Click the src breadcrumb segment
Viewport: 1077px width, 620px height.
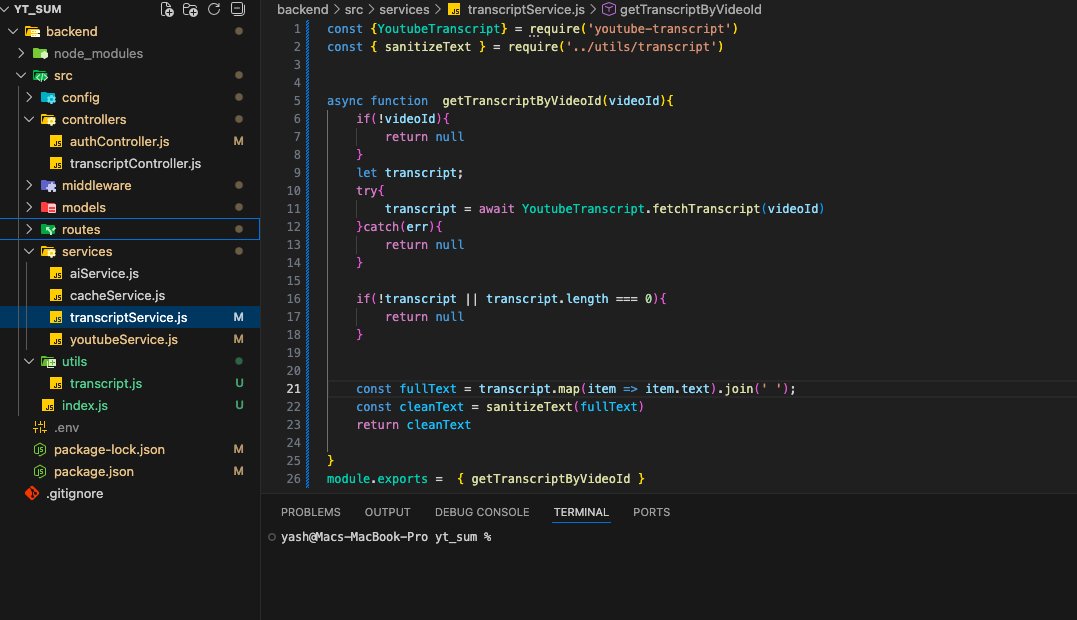click(354, 10)
